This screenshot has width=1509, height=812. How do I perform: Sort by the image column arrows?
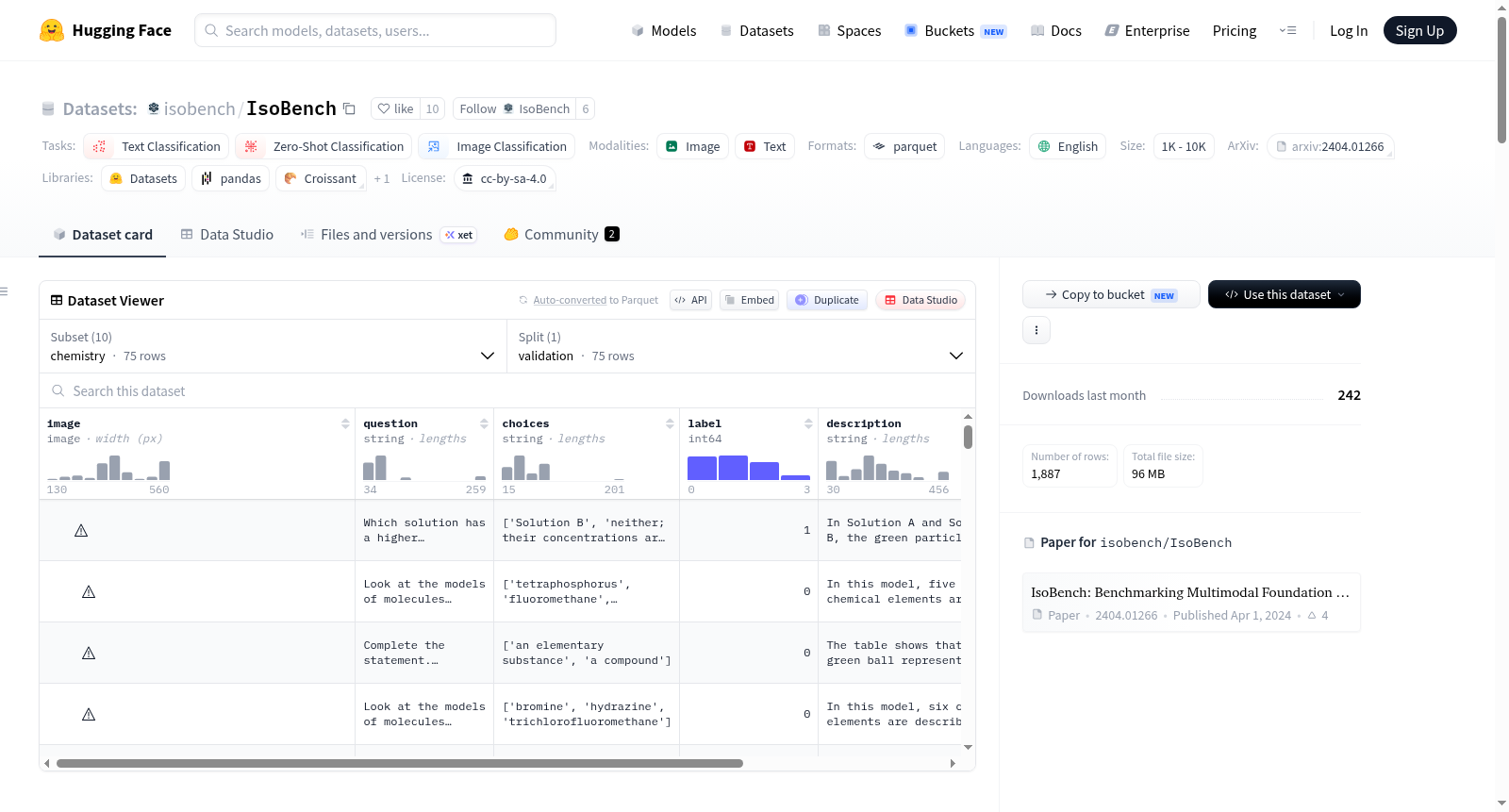point(345,423)
